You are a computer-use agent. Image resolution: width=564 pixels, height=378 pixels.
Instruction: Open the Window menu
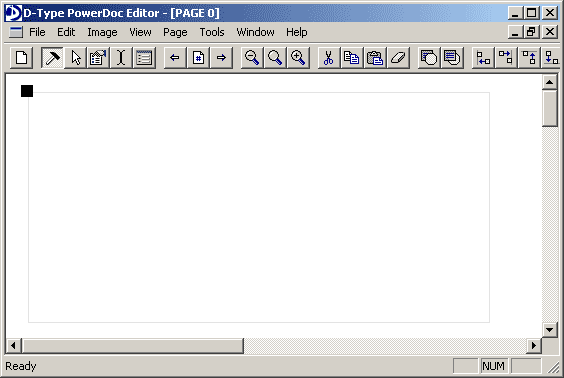pyautogui.click(x=255, y=32)
